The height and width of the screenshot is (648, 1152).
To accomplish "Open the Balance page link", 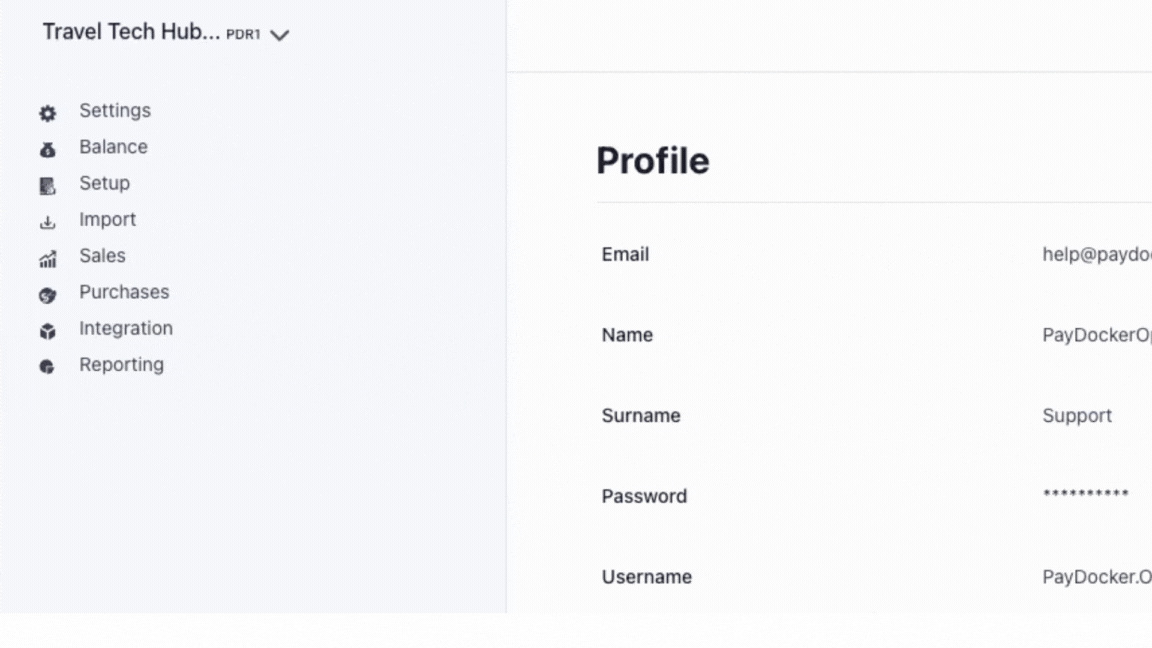I will point(113,147).
